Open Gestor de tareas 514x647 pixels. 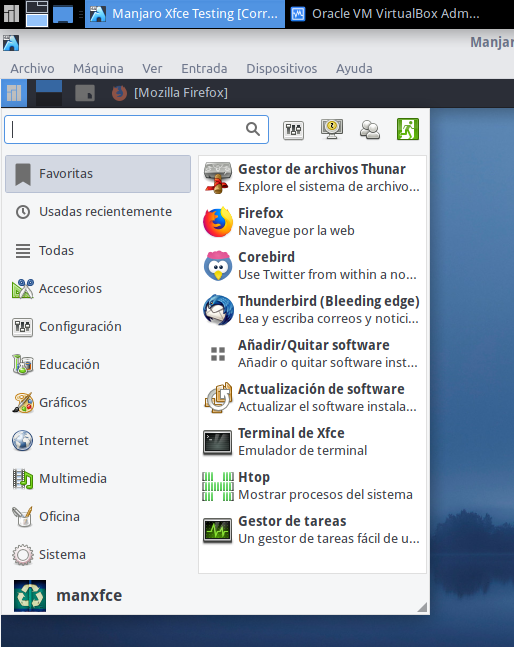(x=312, y=530)
